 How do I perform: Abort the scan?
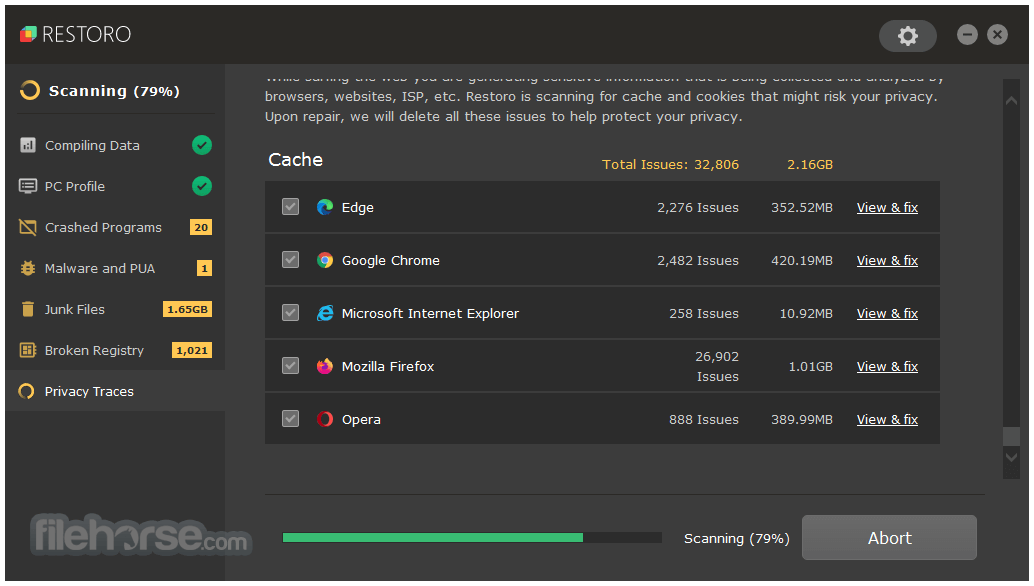pyautogui.click(x=889, y=538)
